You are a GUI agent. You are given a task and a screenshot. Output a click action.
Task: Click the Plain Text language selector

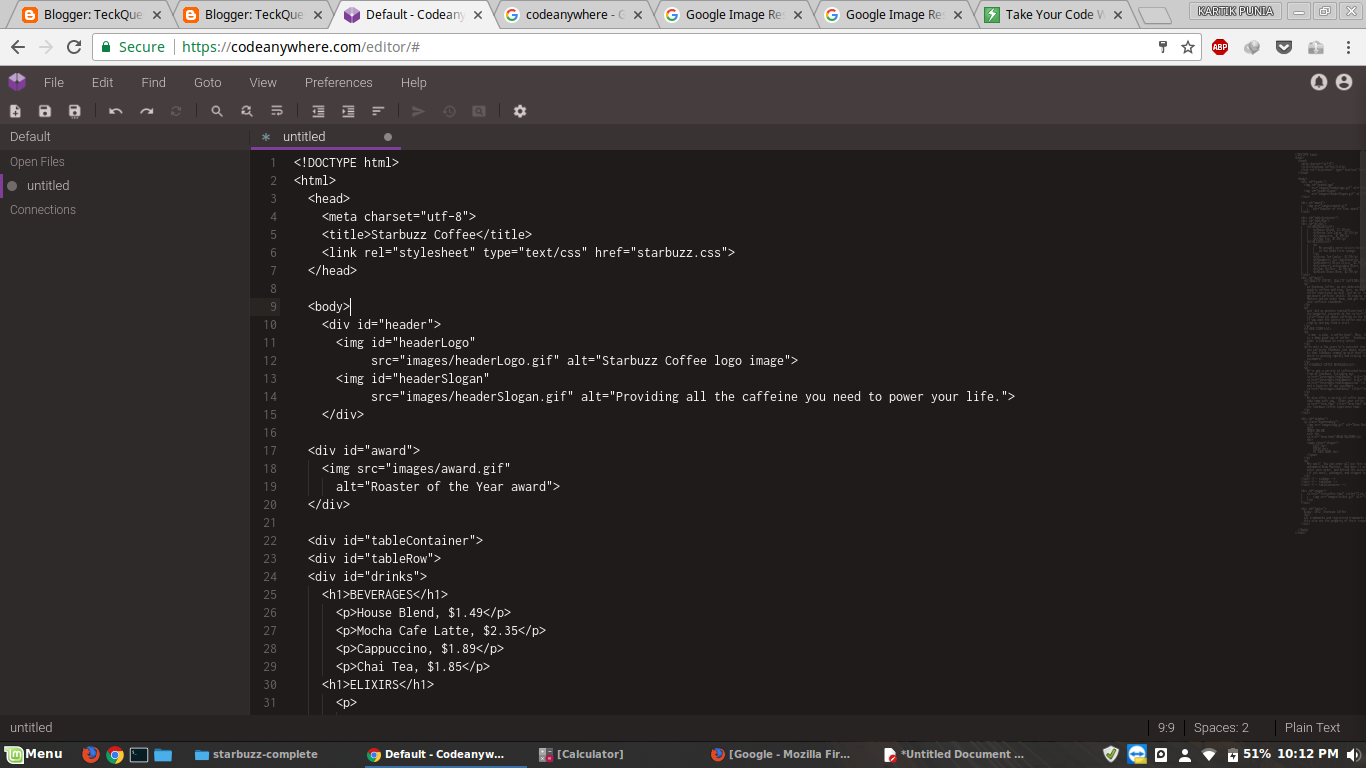coord(1312,727)
